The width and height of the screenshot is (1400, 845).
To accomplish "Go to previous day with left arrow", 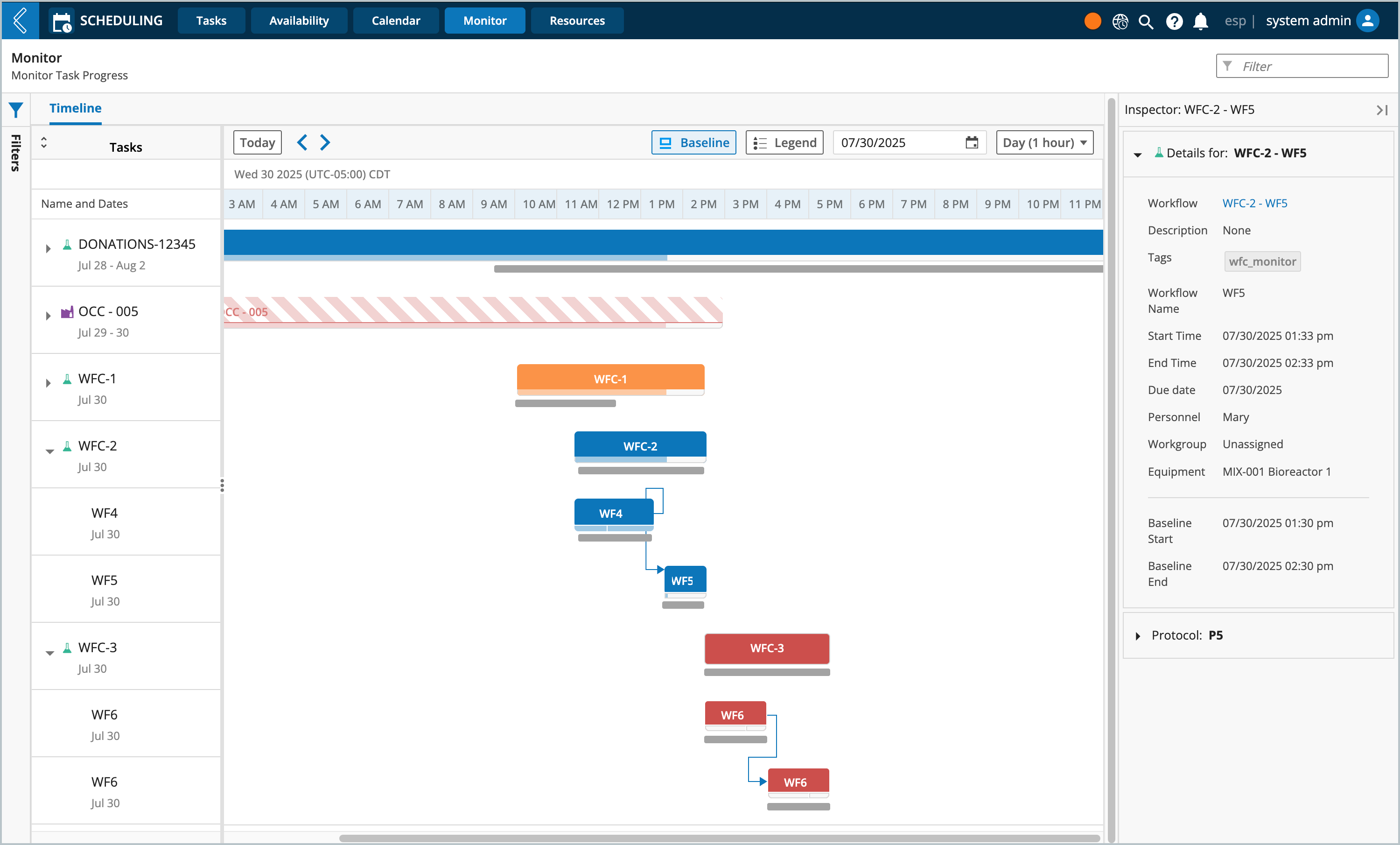I will click(x=302, y=142).
